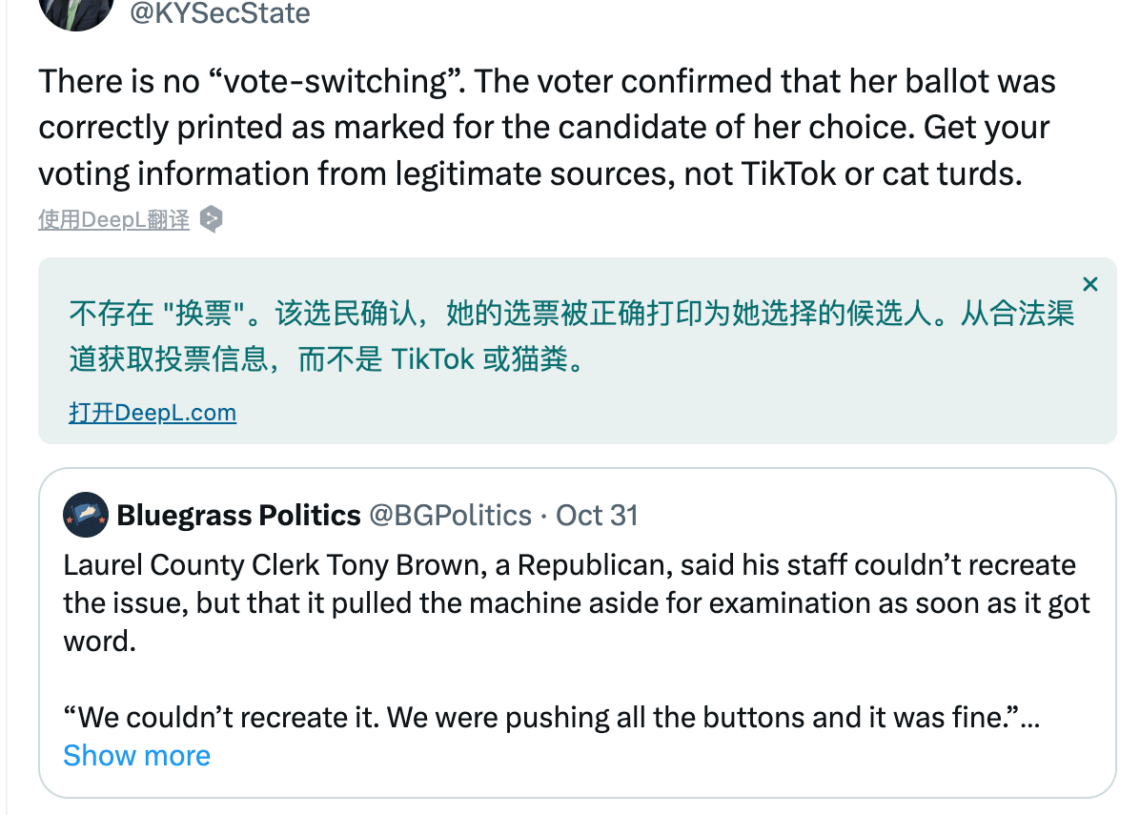
Task: Open the quoted Laurel County Clerk tweet
Action: point(577,633)
